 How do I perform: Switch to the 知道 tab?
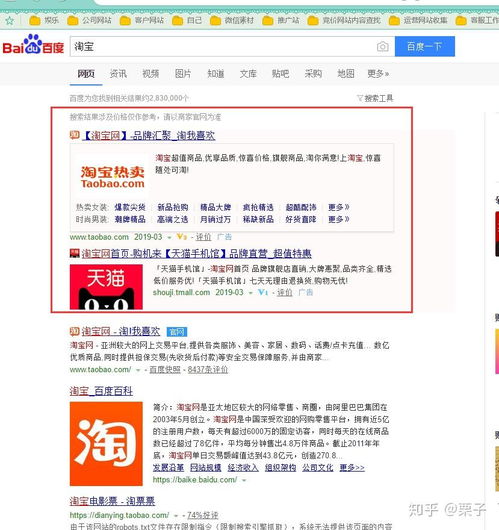click(215, 74)
